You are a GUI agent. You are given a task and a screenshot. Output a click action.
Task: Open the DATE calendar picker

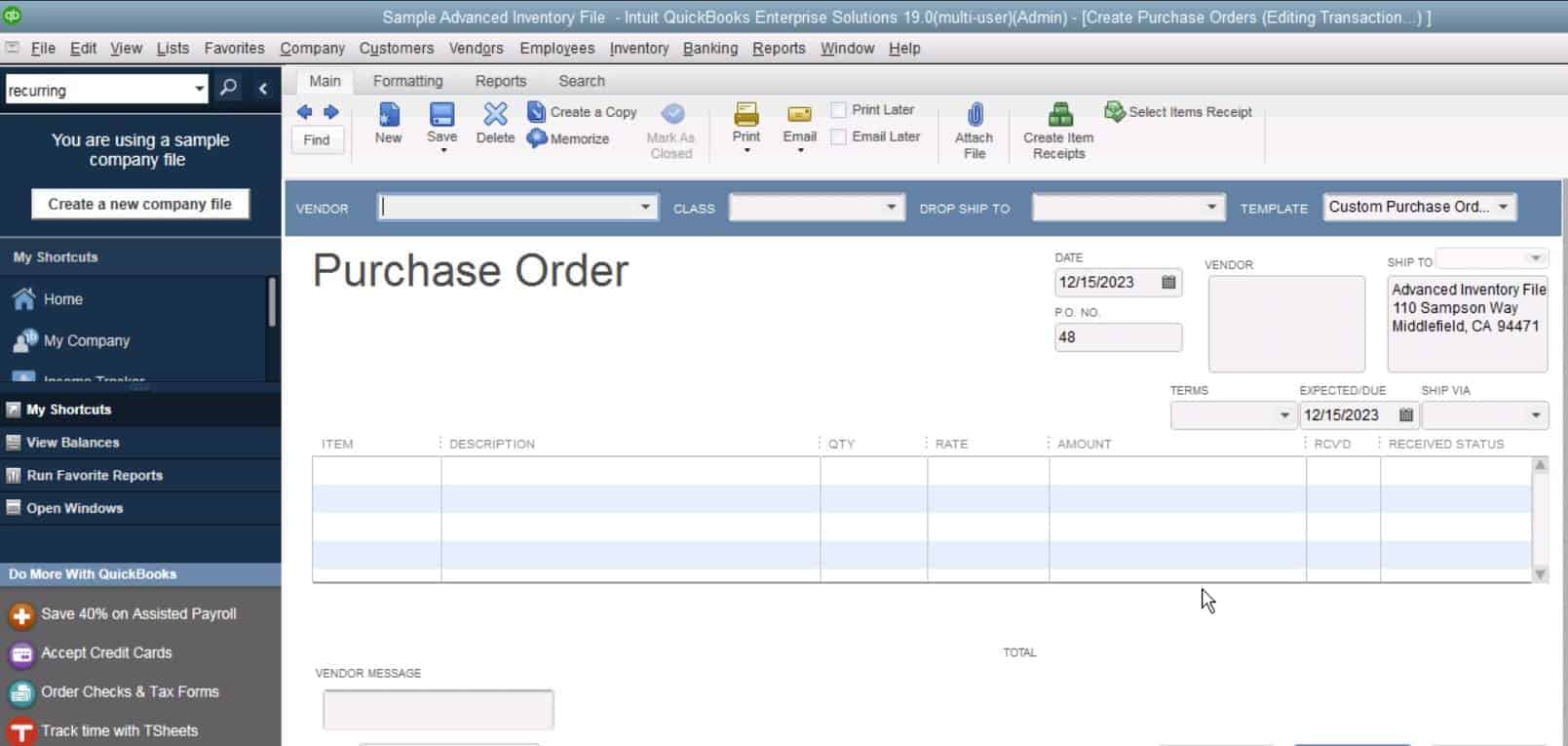[x=1168, y=282]
